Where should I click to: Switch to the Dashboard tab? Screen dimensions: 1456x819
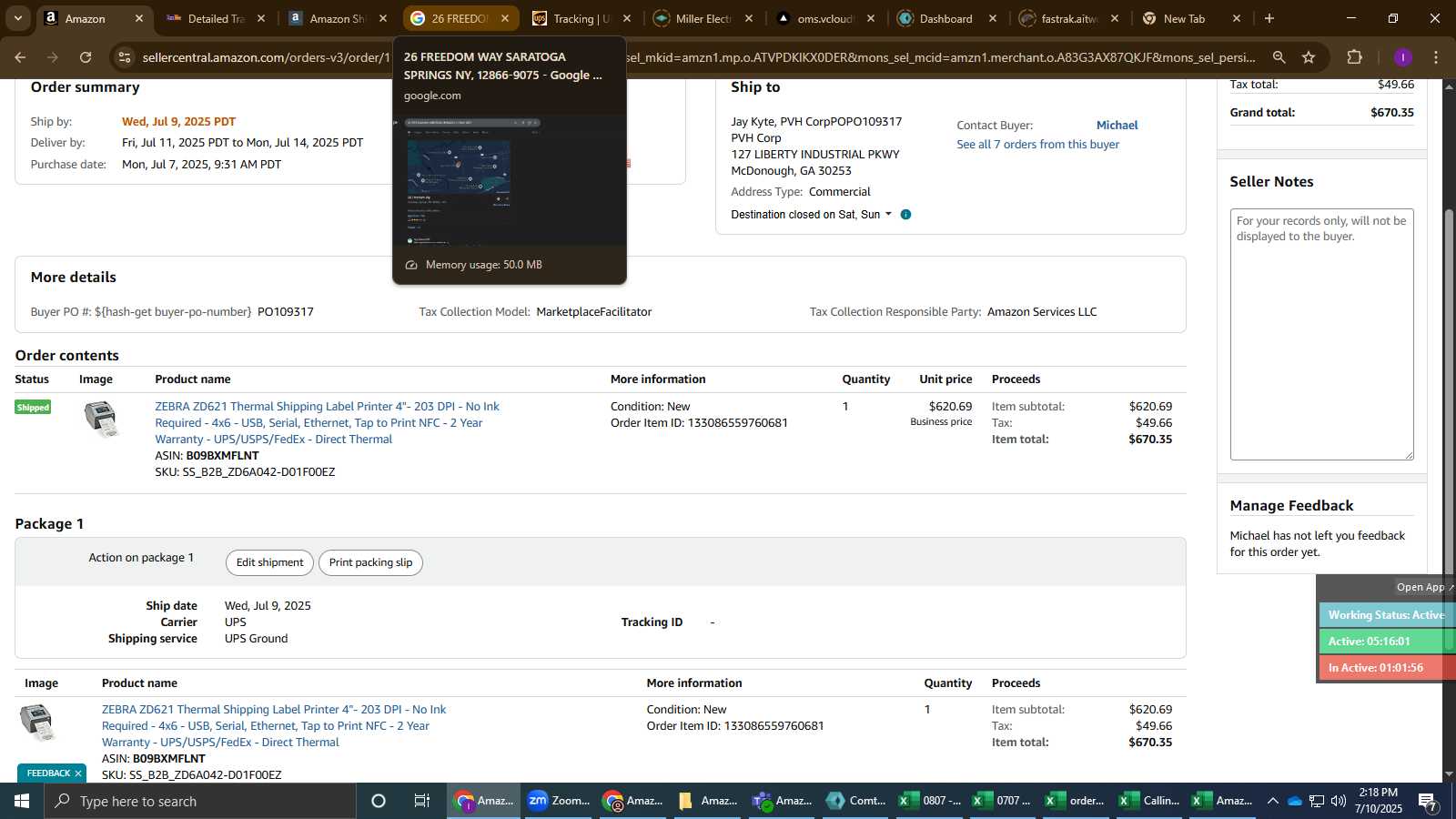tap(946, 18)
